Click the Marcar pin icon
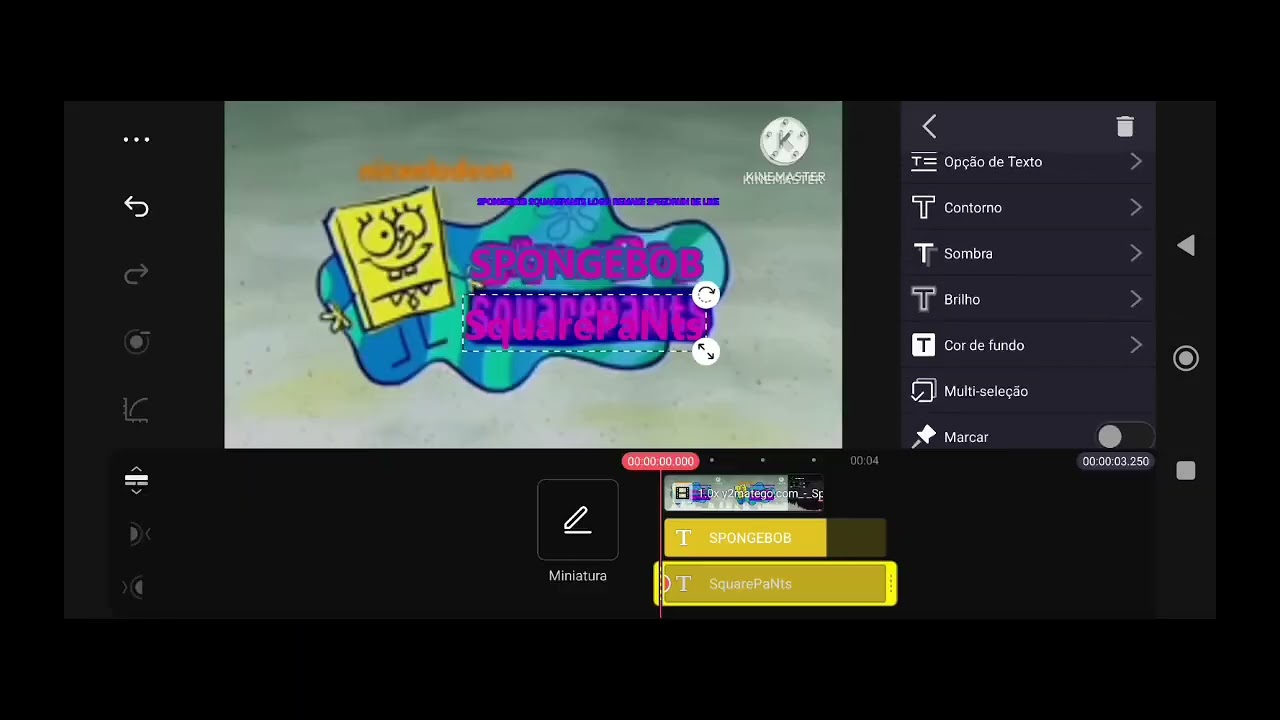 pos(924,437)
